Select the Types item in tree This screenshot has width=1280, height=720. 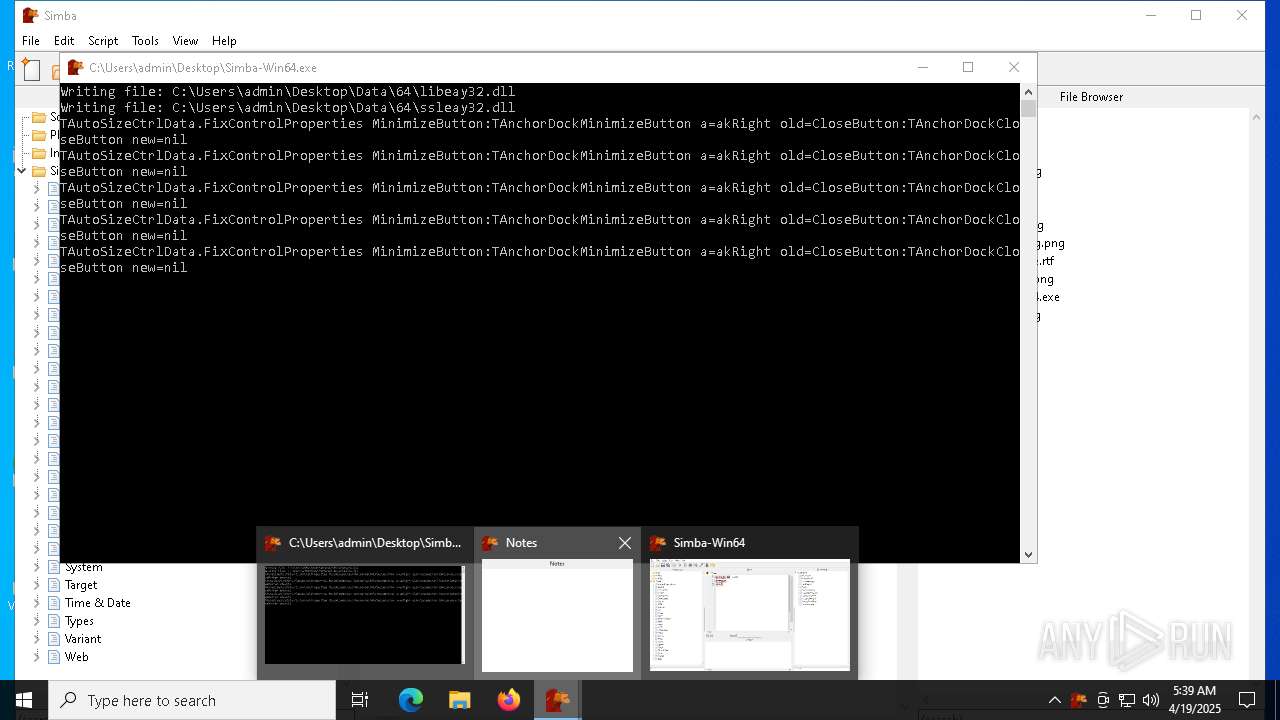pos(79,621)
